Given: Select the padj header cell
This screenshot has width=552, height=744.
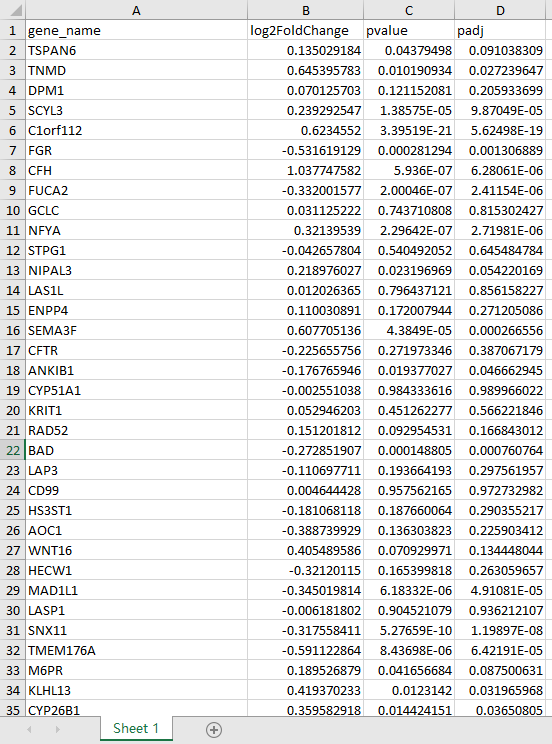Looking at the screenshot, I should [500, 30].
